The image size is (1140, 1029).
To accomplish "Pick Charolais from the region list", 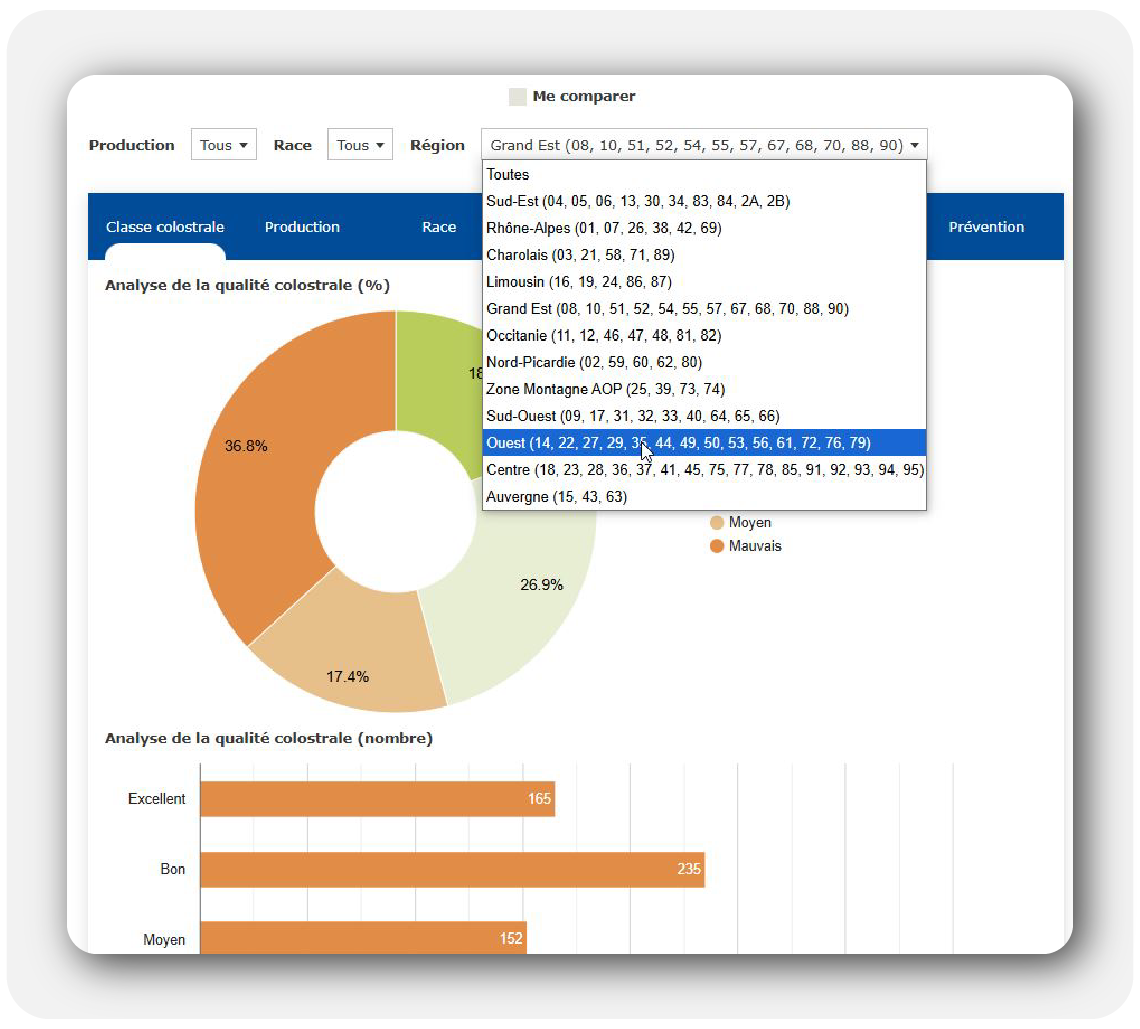I will pos(580,255).
